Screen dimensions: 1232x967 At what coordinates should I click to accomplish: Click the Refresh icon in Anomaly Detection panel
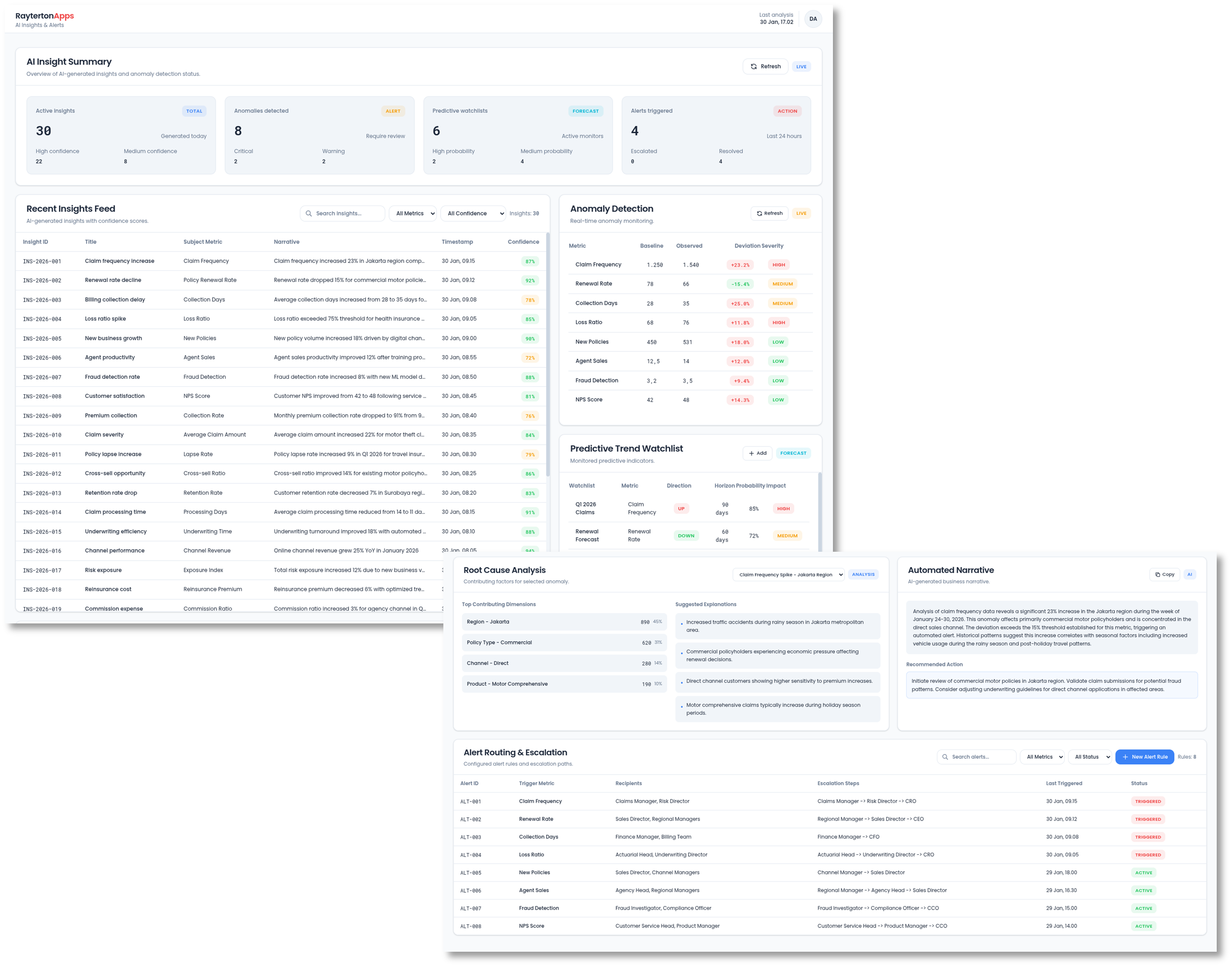coord(760,213)
